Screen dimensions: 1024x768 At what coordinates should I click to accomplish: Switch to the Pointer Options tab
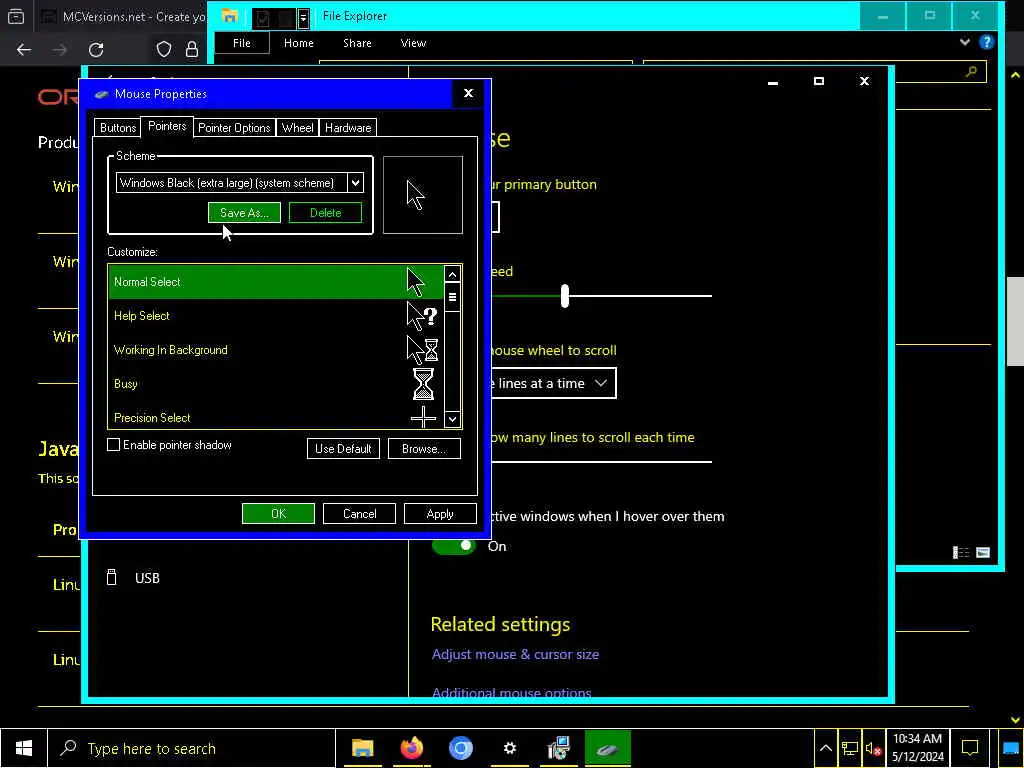point(234,128)
